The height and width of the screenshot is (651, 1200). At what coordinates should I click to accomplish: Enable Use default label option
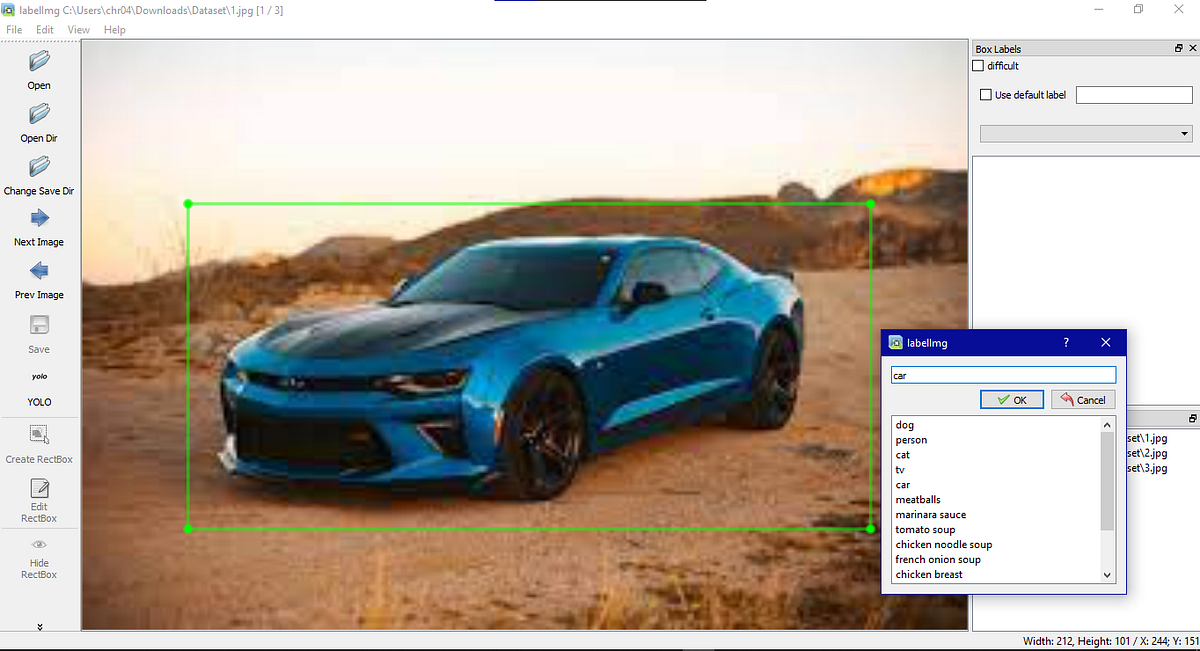coord(985,94)
